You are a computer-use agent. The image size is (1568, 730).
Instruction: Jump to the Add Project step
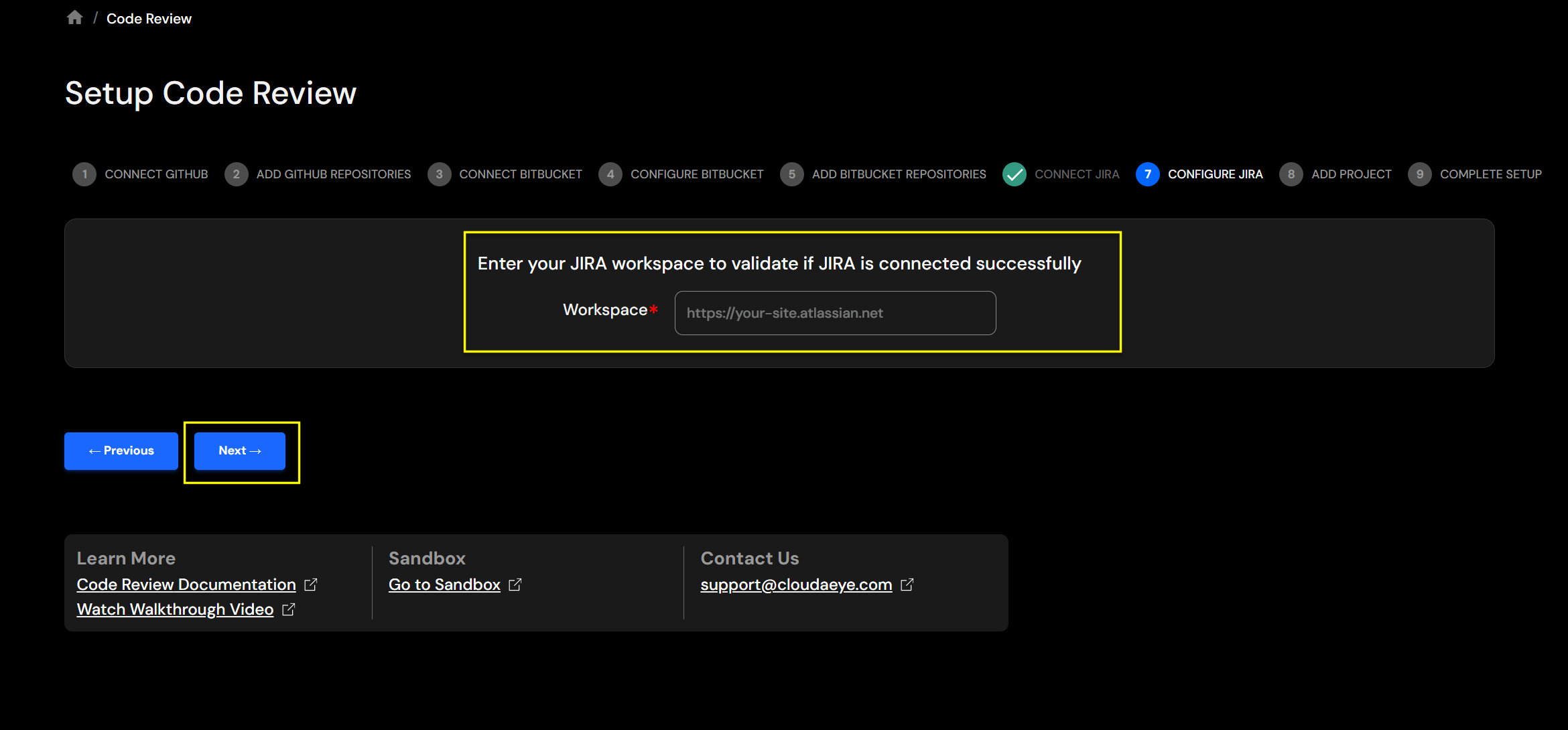(1351, 174)
